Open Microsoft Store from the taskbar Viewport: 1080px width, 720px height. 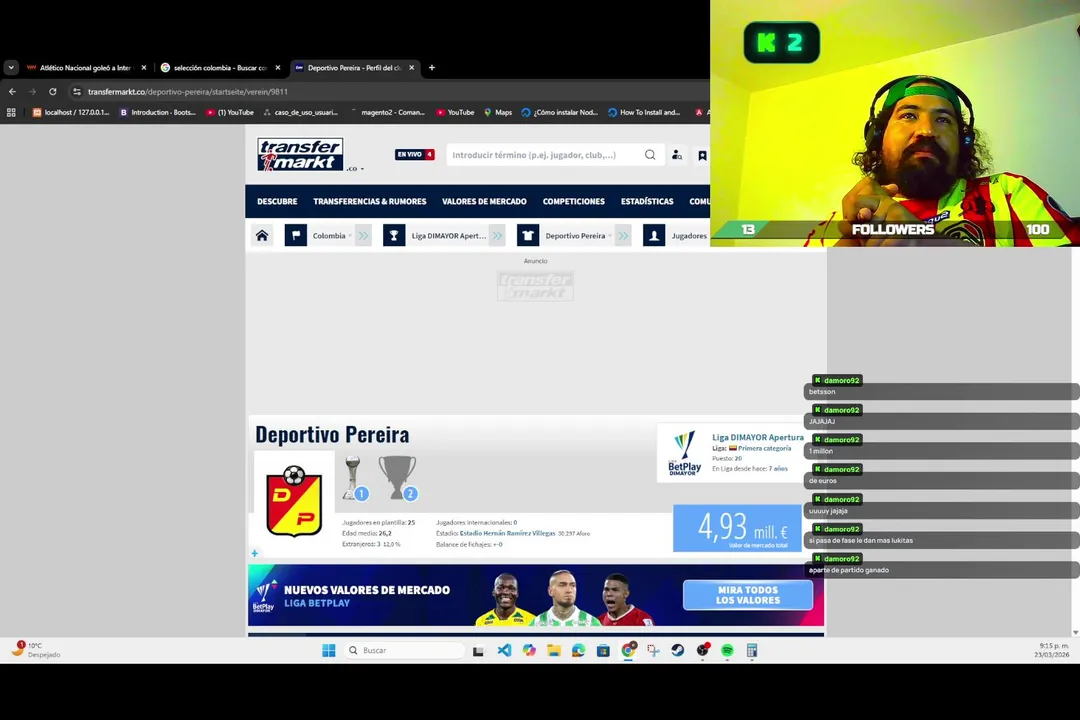pyautogui.click(x=603, y=650)
